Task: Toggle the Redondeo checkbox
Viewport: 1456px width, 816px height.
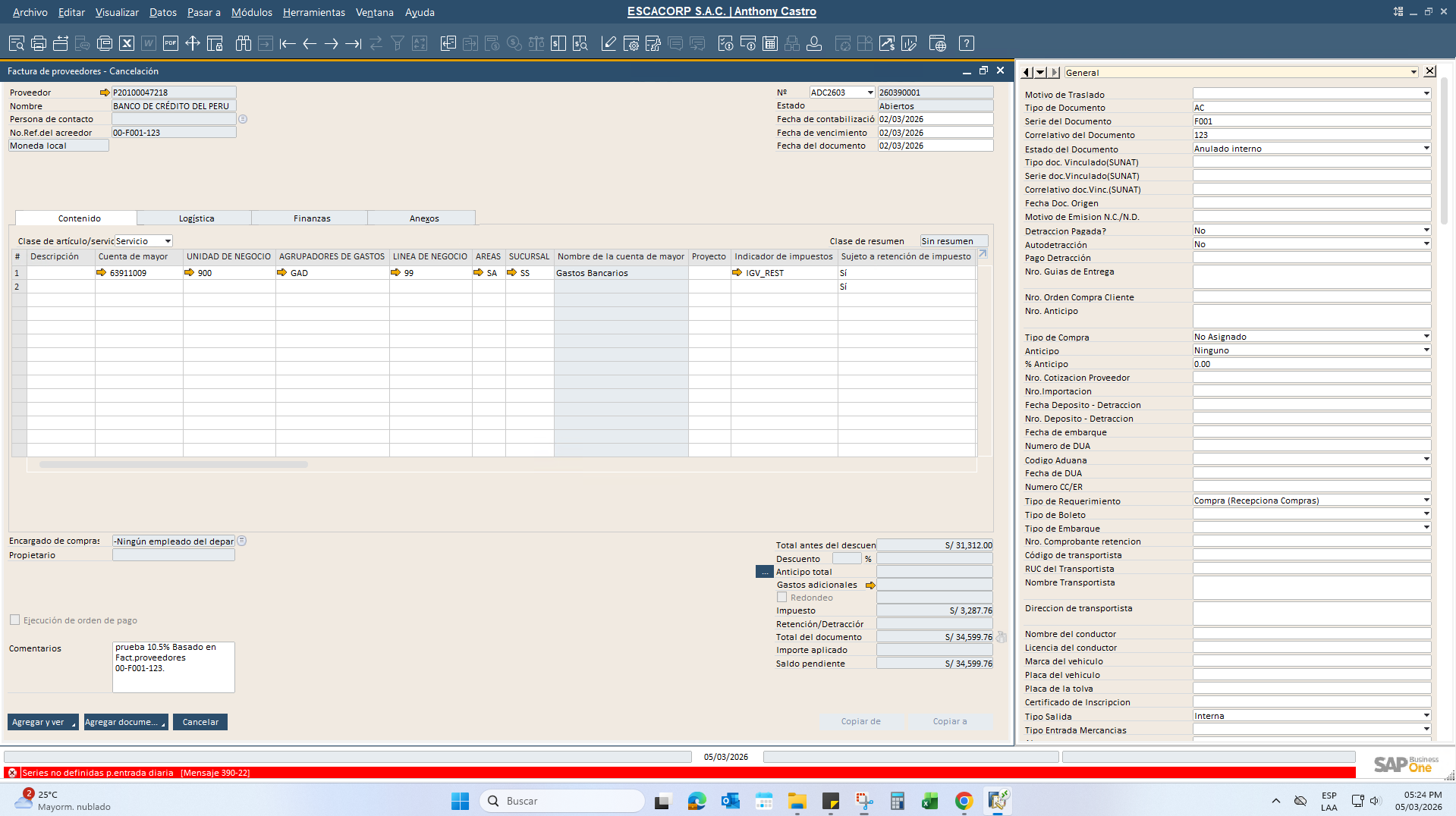Action: 781,598
